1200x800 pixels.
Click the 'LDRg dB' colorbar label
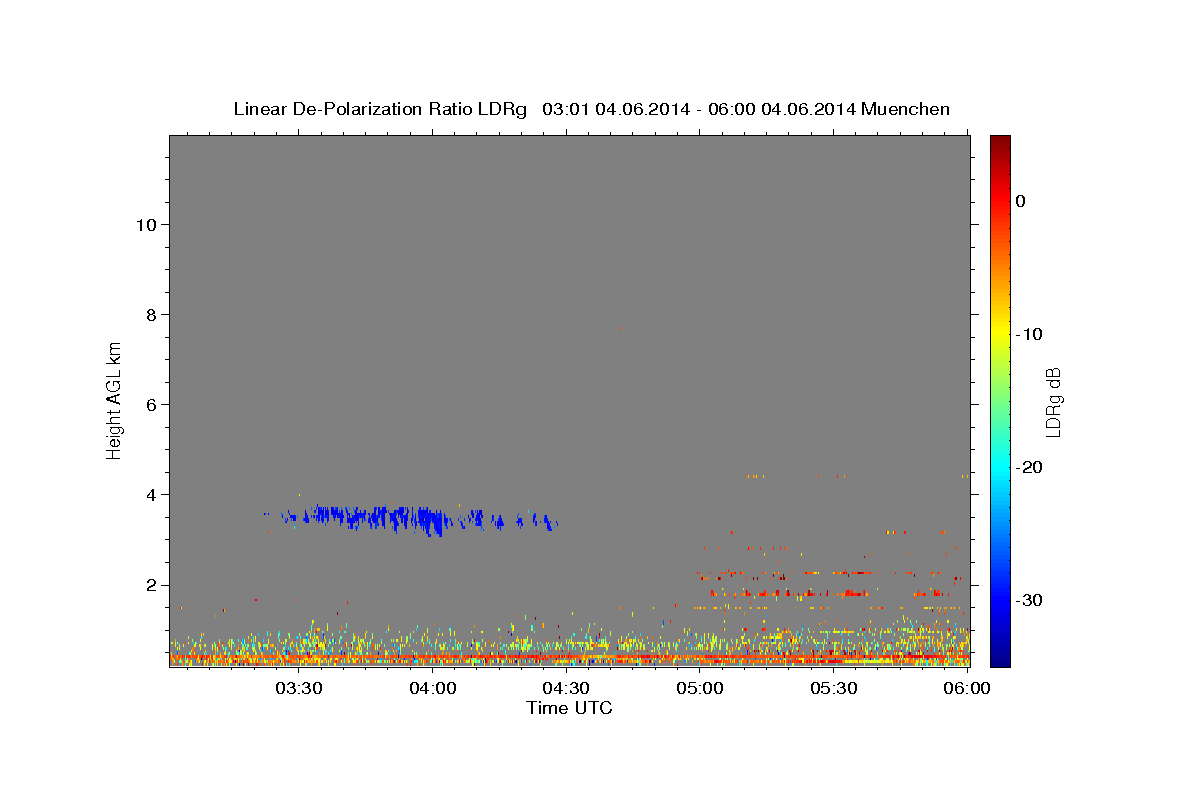pyautogui.click(x=1052, y=400)
